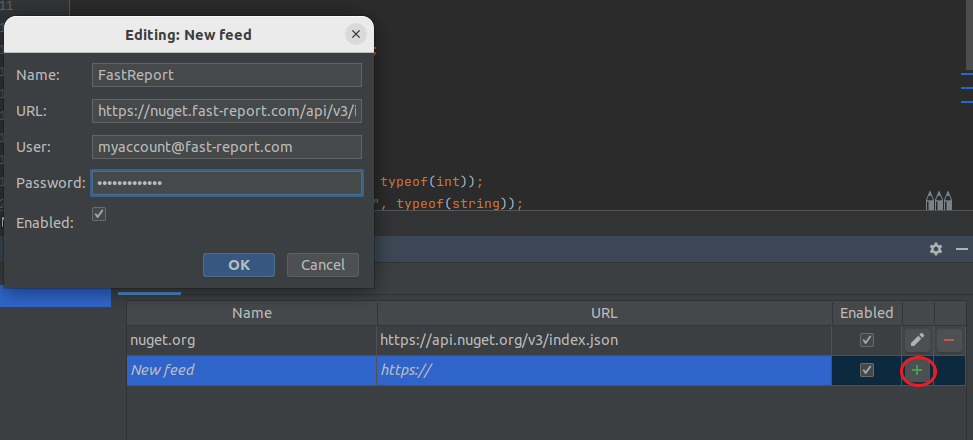The image size is (973, 440).
Task: Toggle the Enabled checkbox in the dialog
Action: click(99, 214)
